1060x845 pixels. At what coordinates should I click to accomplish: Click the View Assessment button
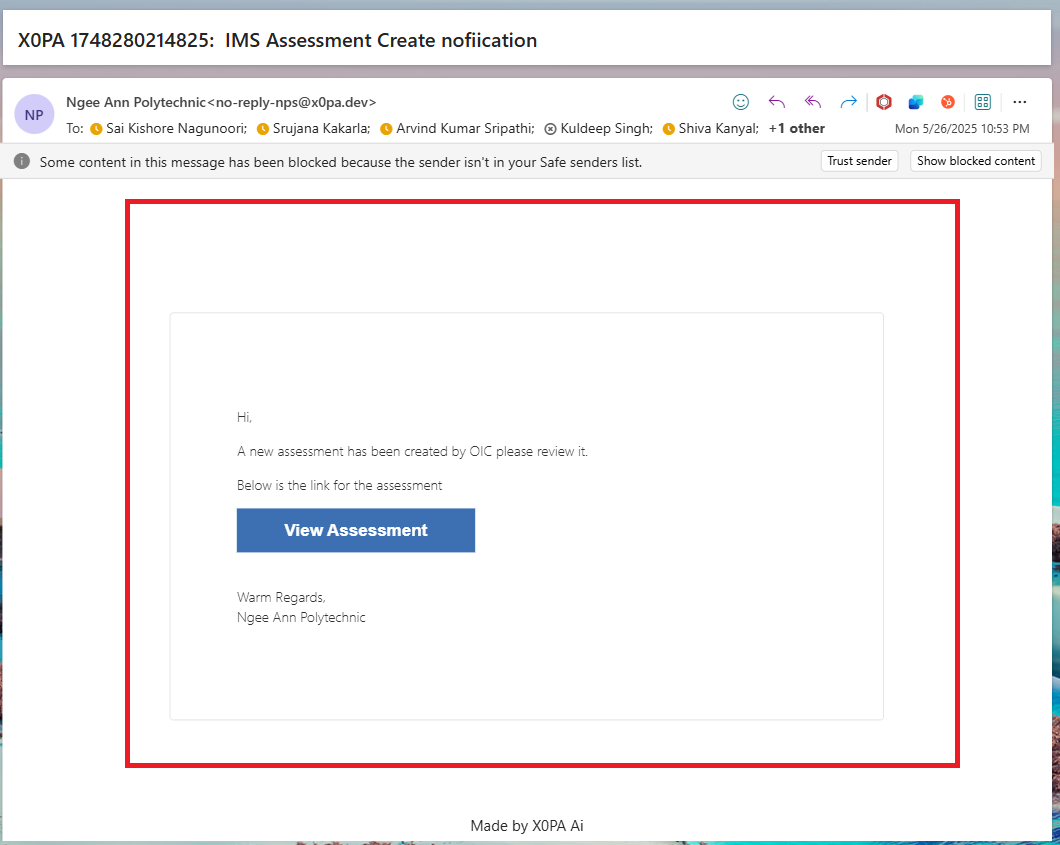click(x=355, y=530)
